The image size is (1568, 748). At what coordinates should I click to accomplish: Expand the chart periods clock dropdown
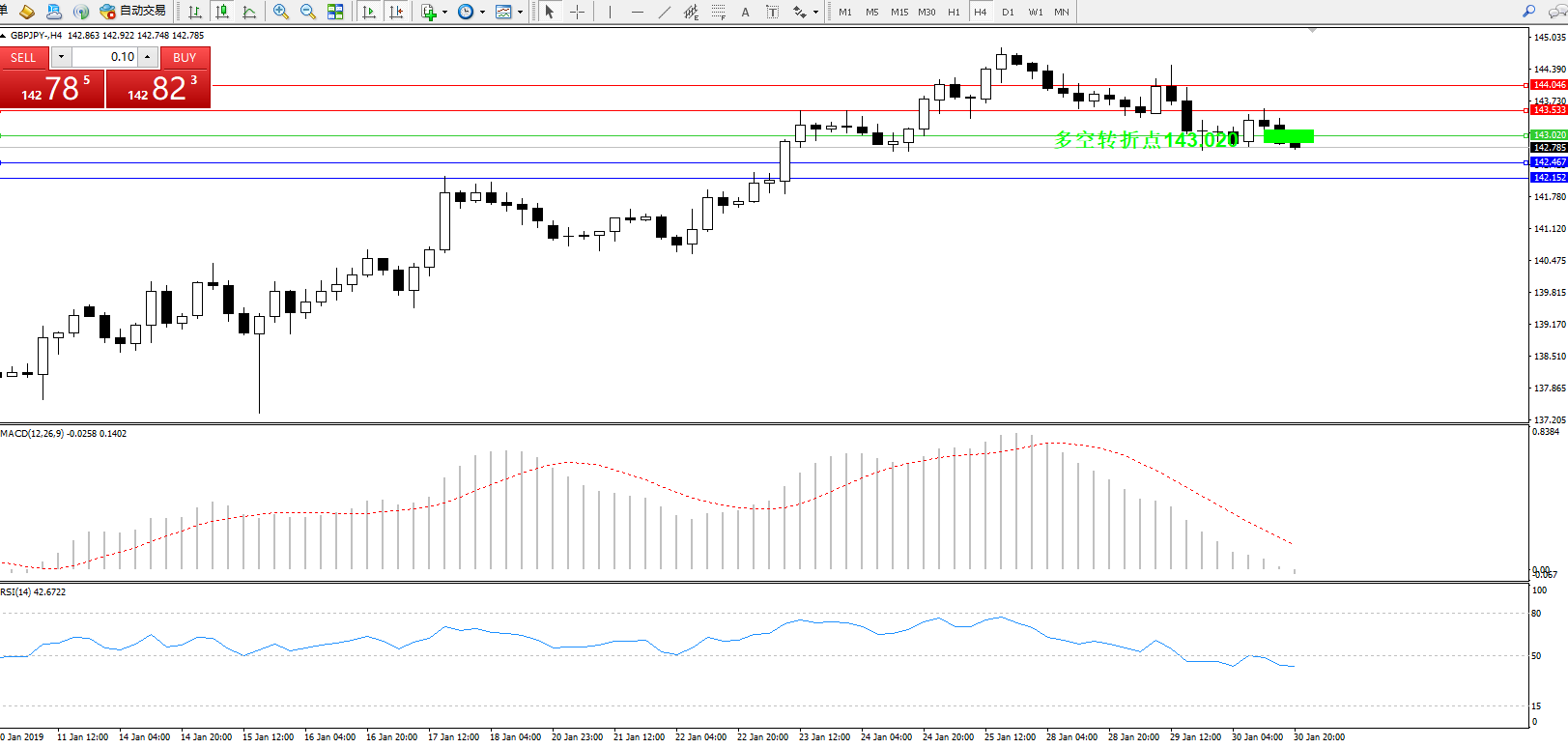pos(482,12)
